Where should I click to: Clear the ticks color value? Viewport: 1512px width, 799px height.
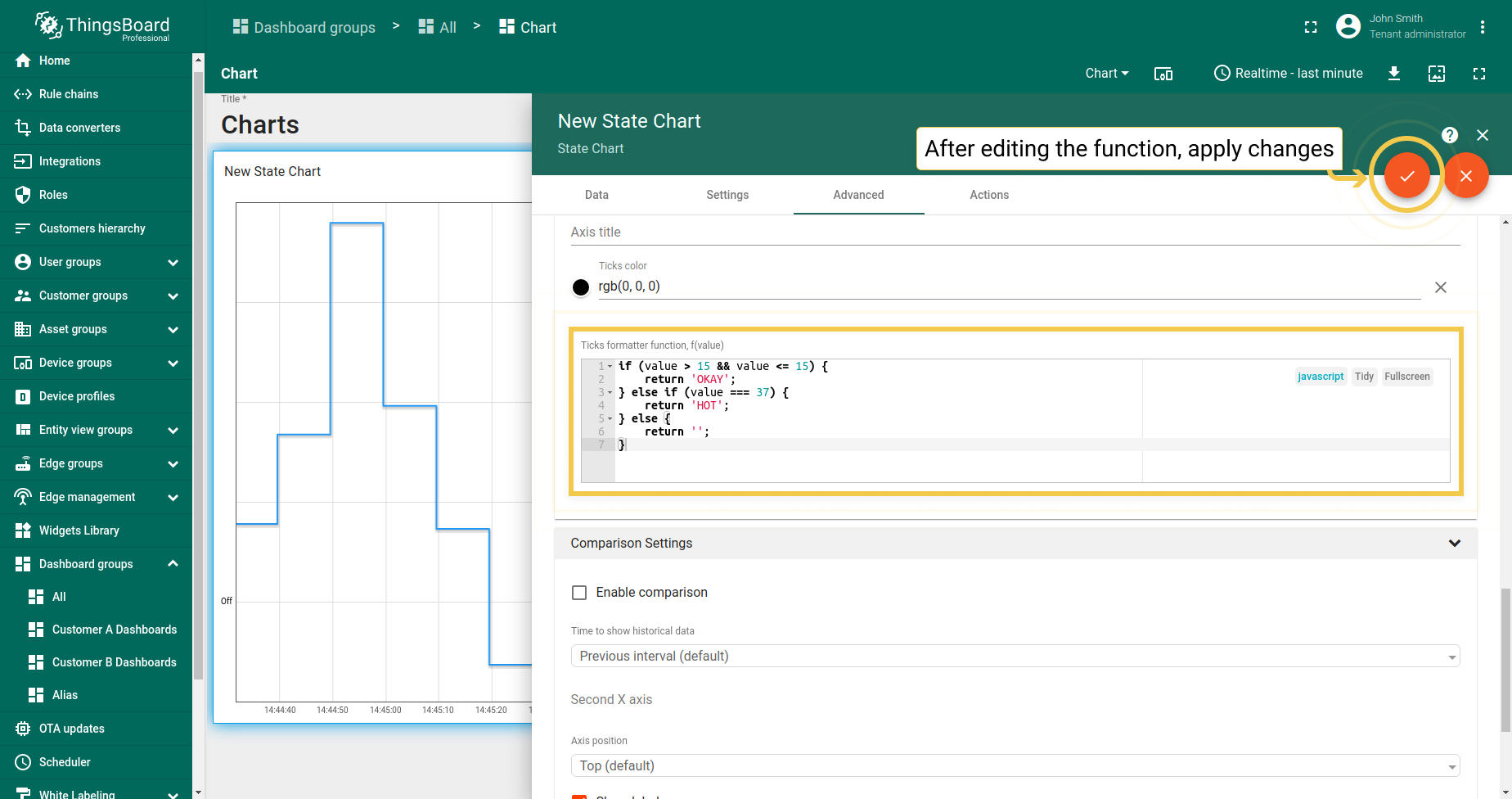click(1440, 287)
